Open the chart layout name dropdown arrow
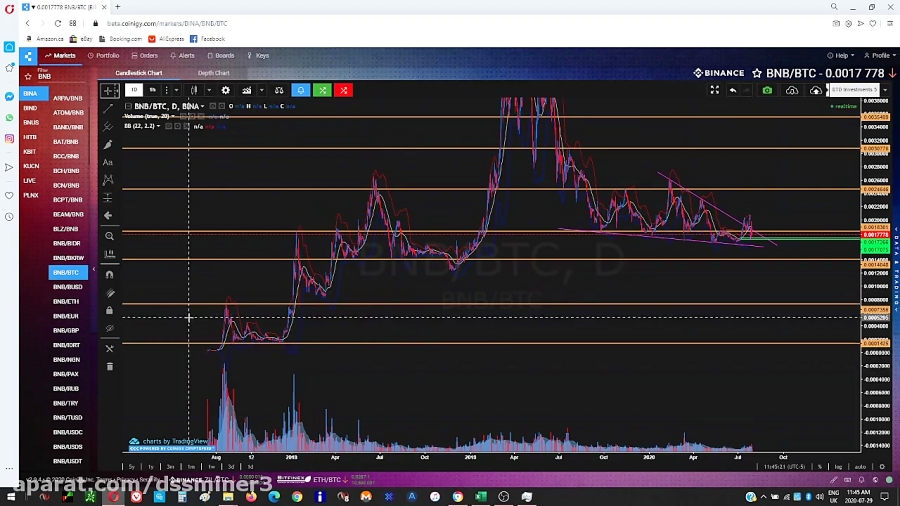The image size is (900, 506). (885, 90)
